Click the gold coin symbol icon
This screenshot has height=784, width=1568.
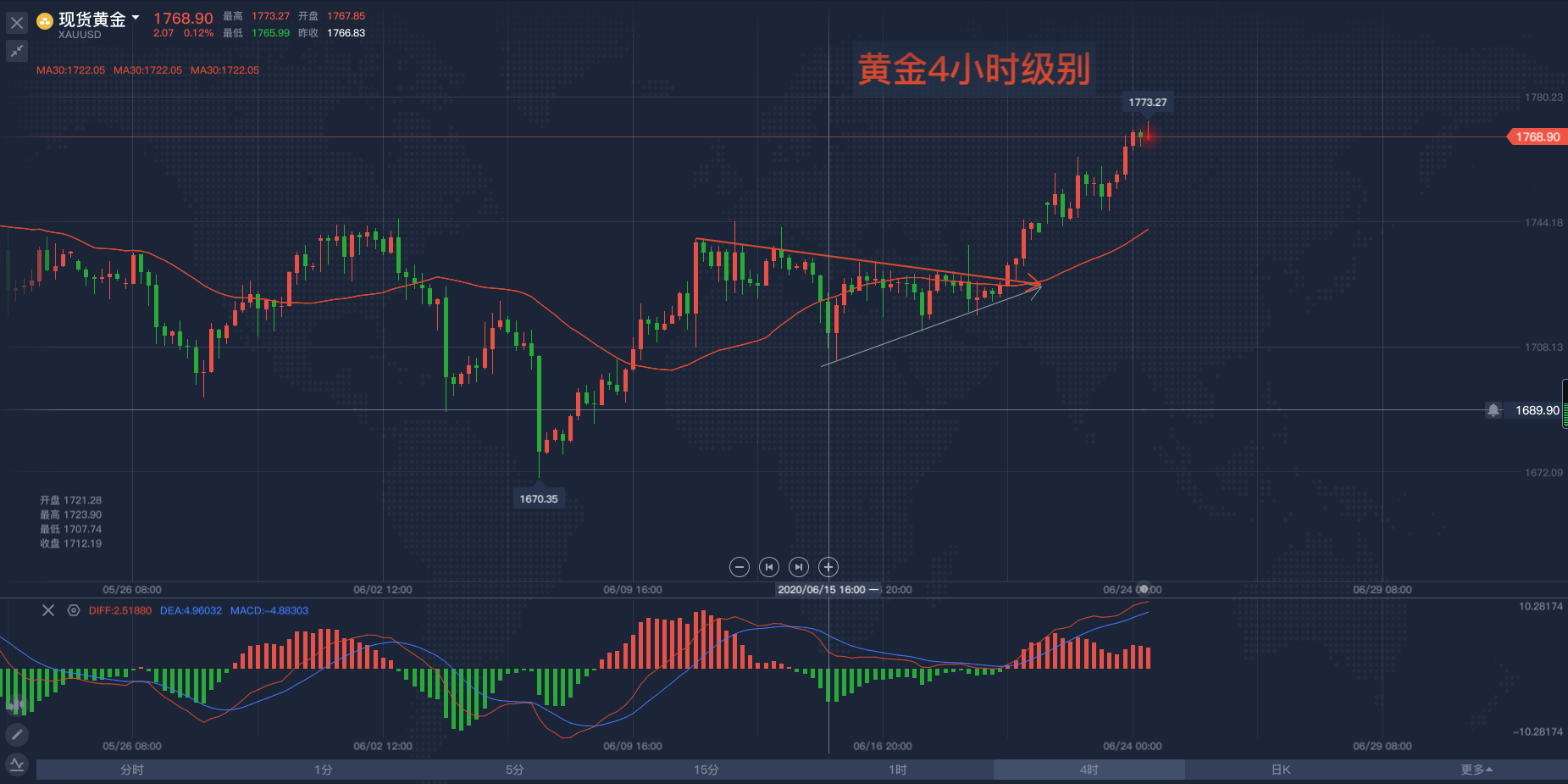[45, 21]
